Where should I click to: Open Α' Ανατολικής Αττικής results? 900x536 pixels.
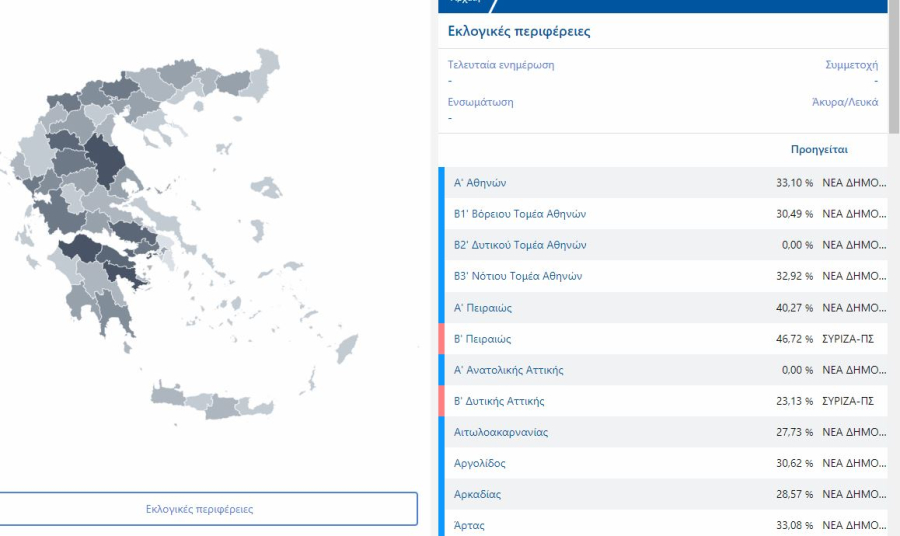[x=508, y=370]
